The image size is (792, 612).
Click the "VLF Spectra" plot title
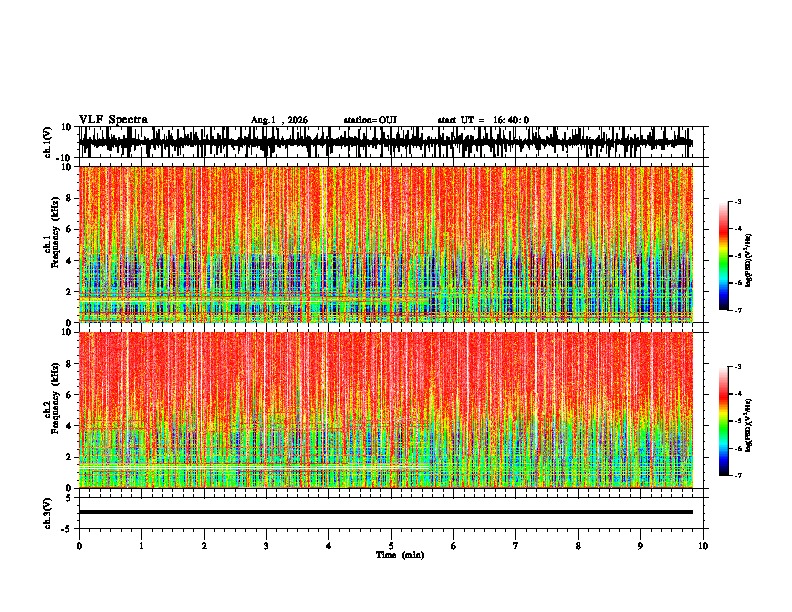coord(113,120)
